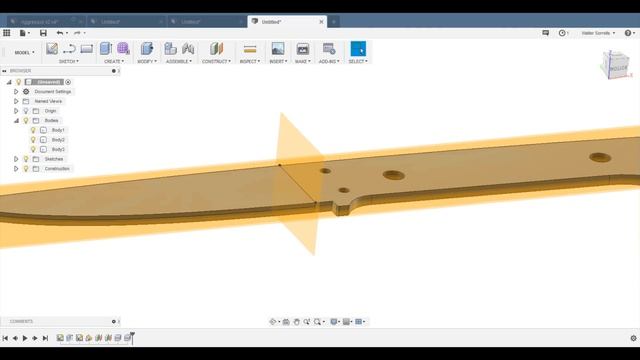The width and height of the screenshot is (640, 360).
Task: Click the ViewCube in the corner
Action: pos(616,64)
